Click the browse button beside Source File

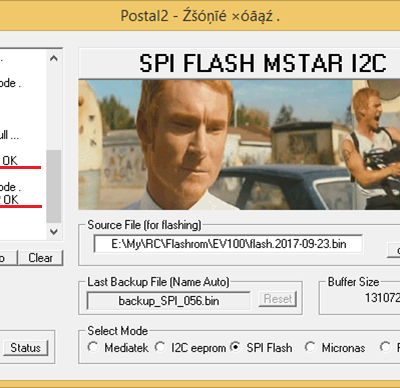click(394, 250)
